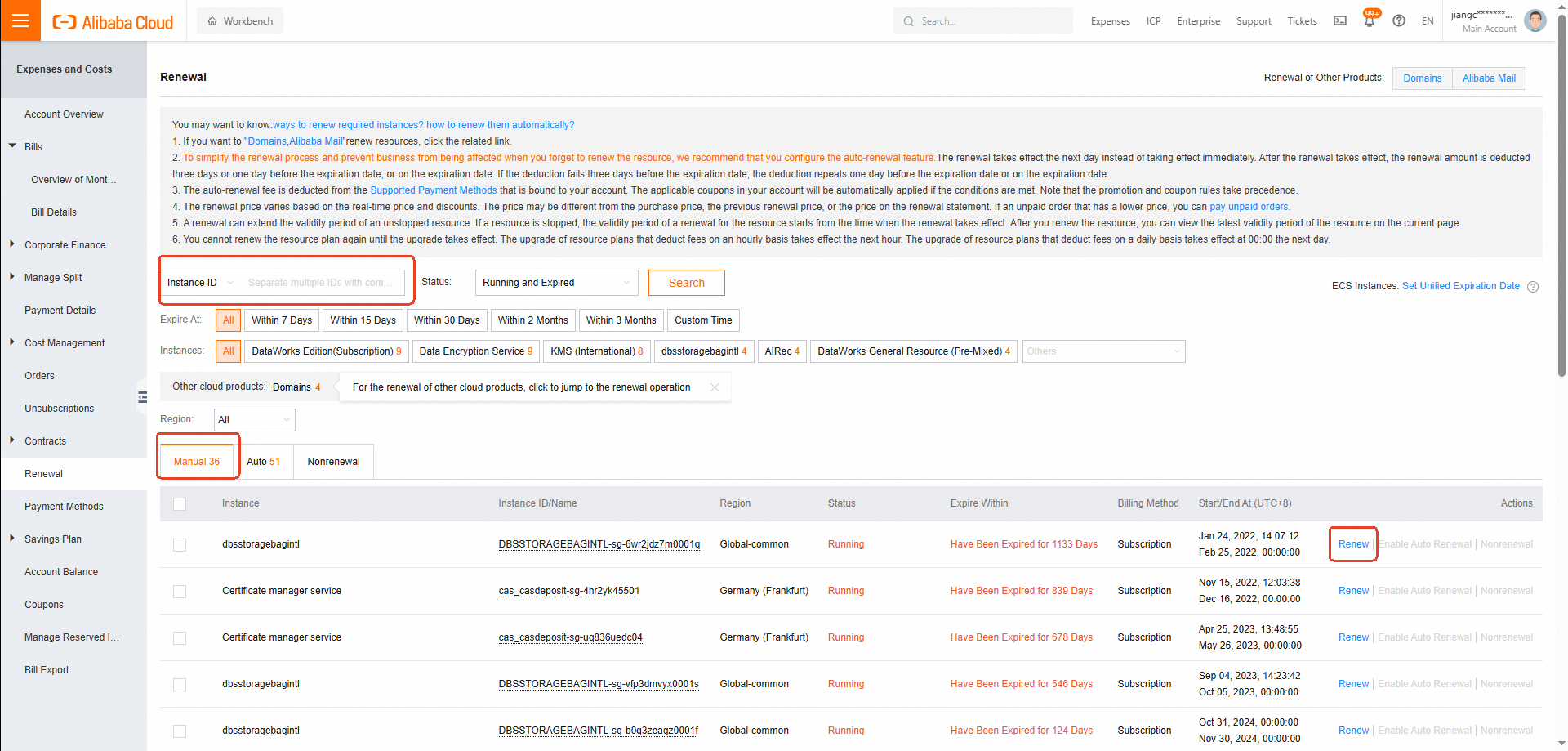This screenshot has height=751, width=1568.
Task: Filter expiry Within 7 Days
Action: coord(282,320)
